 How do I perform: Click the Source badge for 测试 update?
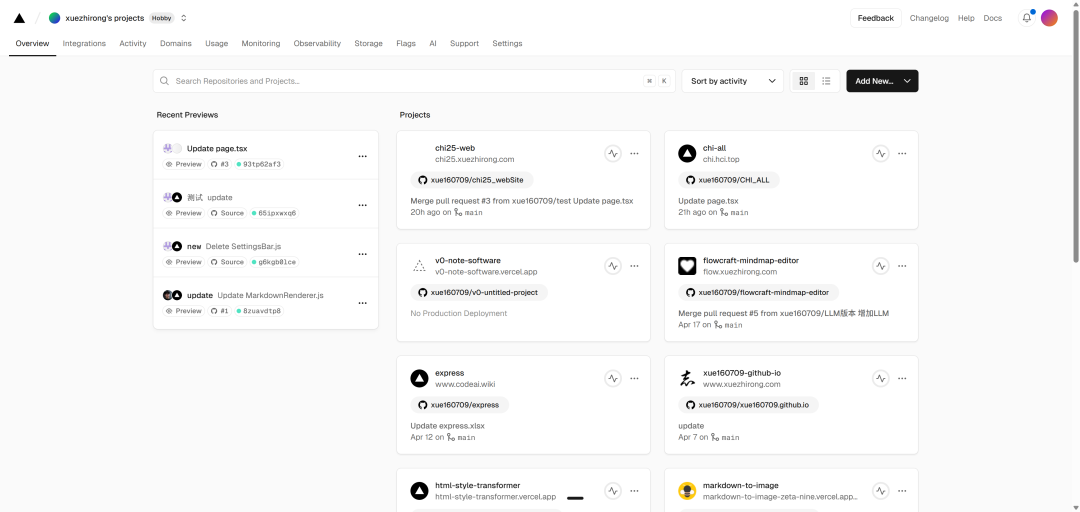point(228,214)
